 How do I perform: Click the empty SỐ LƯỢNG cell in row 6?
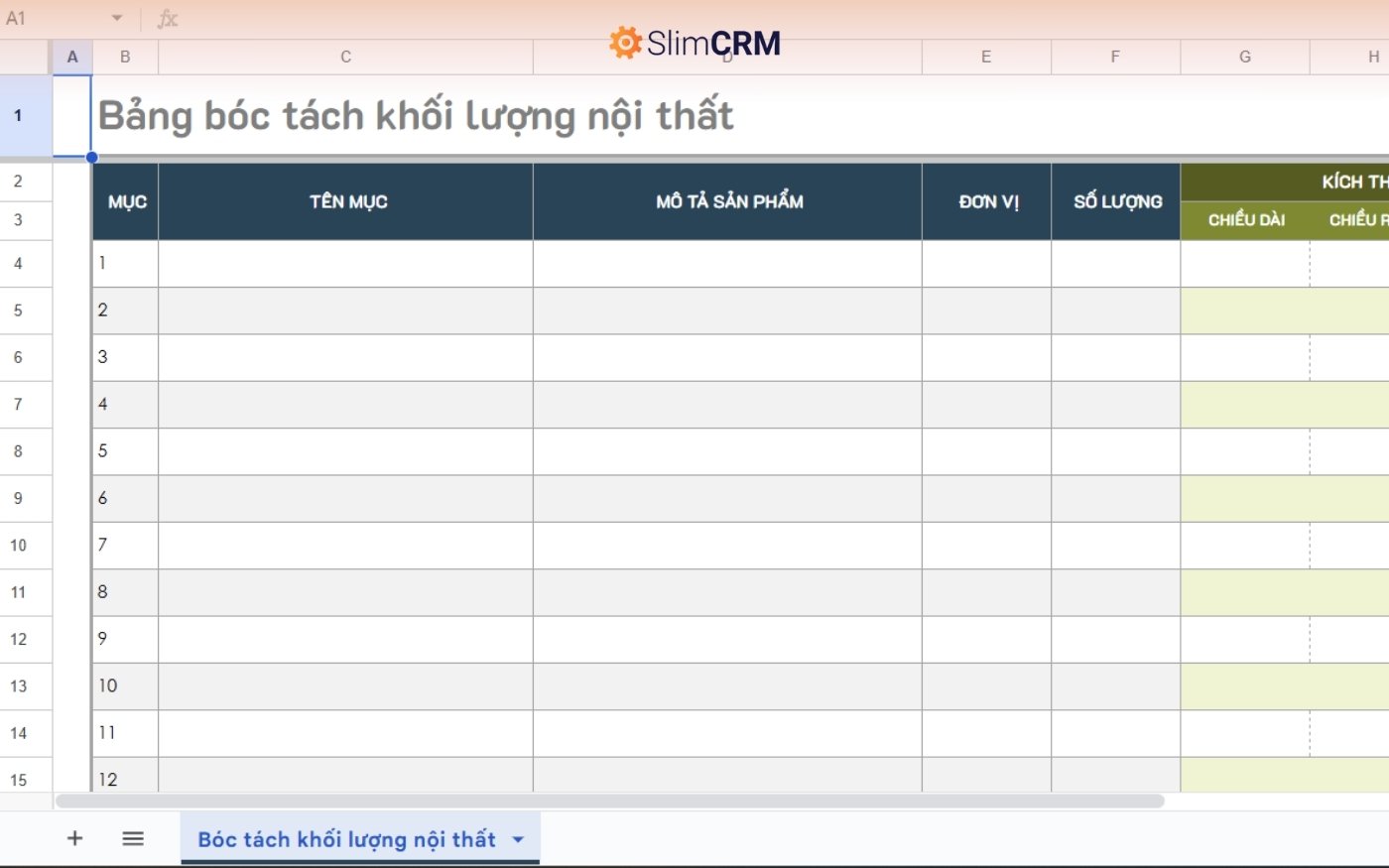pos(1116,357)
